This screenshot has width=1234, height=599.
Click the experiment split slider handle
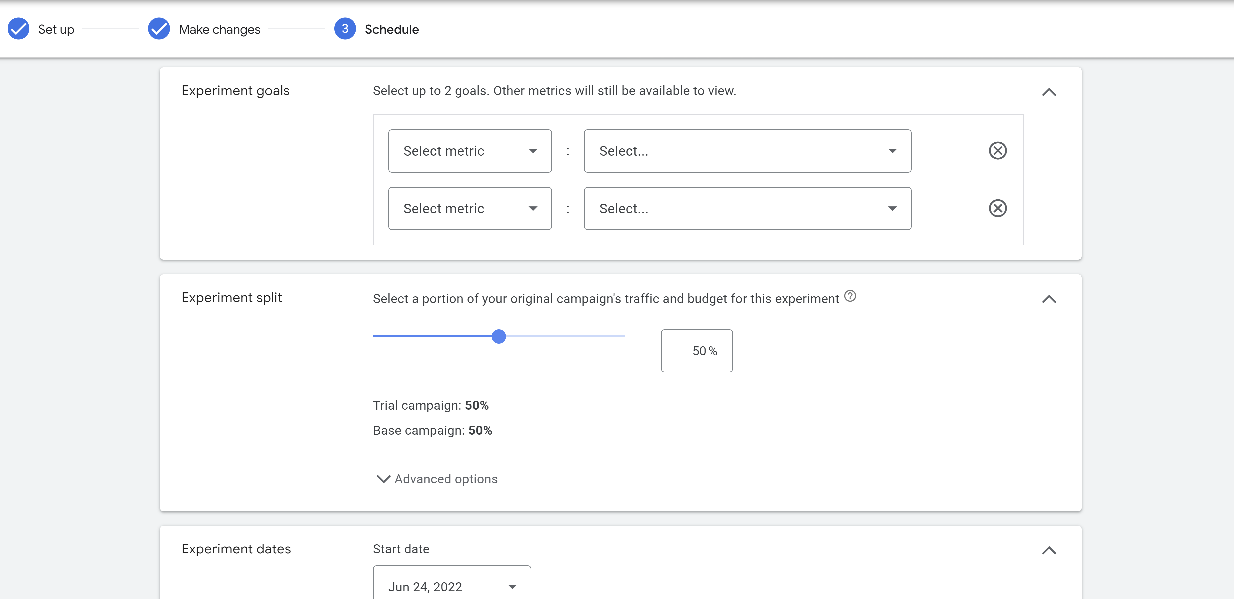499,336
